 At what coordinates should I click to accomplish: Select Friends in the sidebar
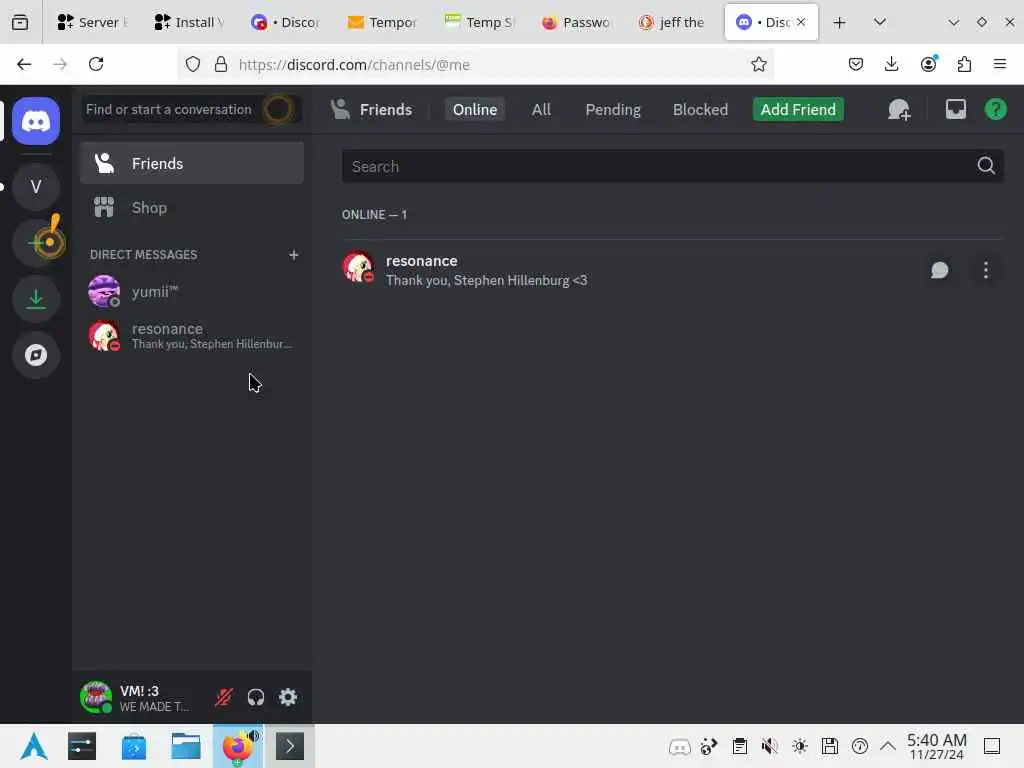(x=192, y=163)
